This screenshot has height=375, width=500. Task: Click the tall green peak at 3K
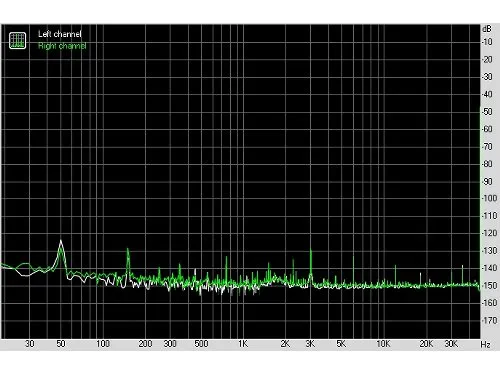coord(311,251)
